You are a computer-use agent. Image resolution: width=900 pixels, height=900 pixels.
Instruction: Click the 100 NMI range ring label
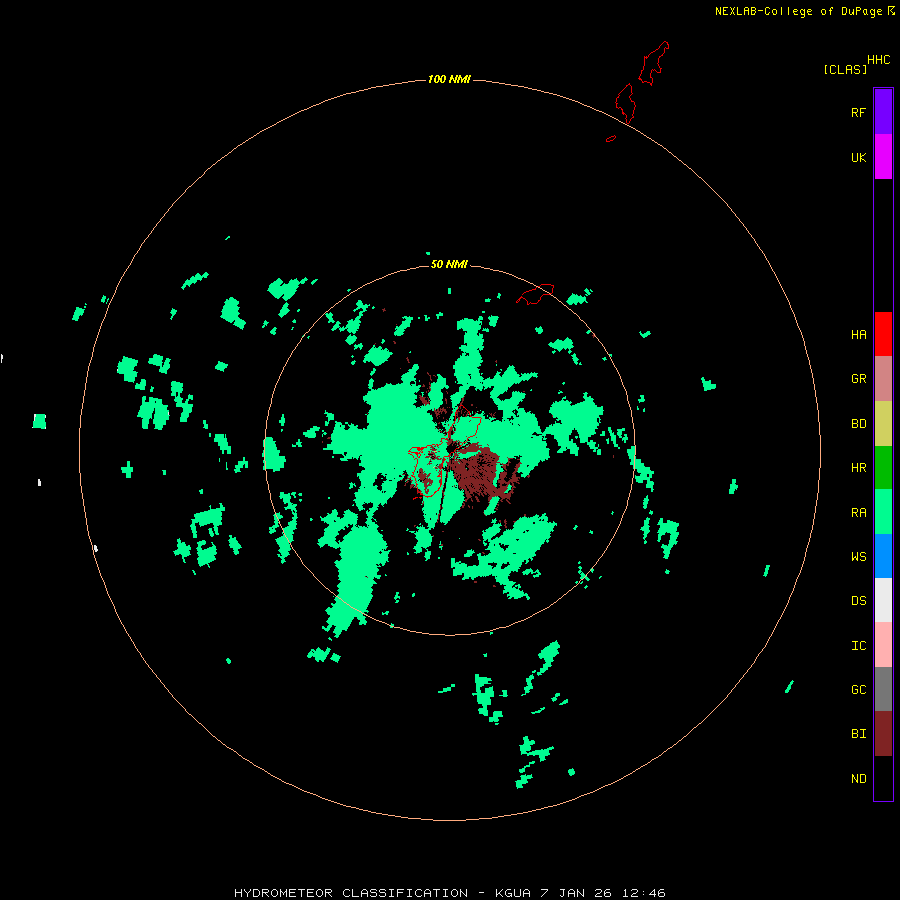tap(449, 79)
